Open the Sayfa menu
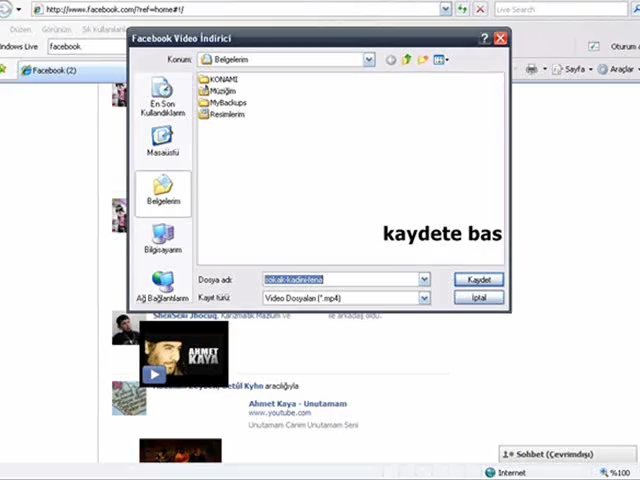The height and width of the screenshot is (480, 640). [x=573, y=69]
